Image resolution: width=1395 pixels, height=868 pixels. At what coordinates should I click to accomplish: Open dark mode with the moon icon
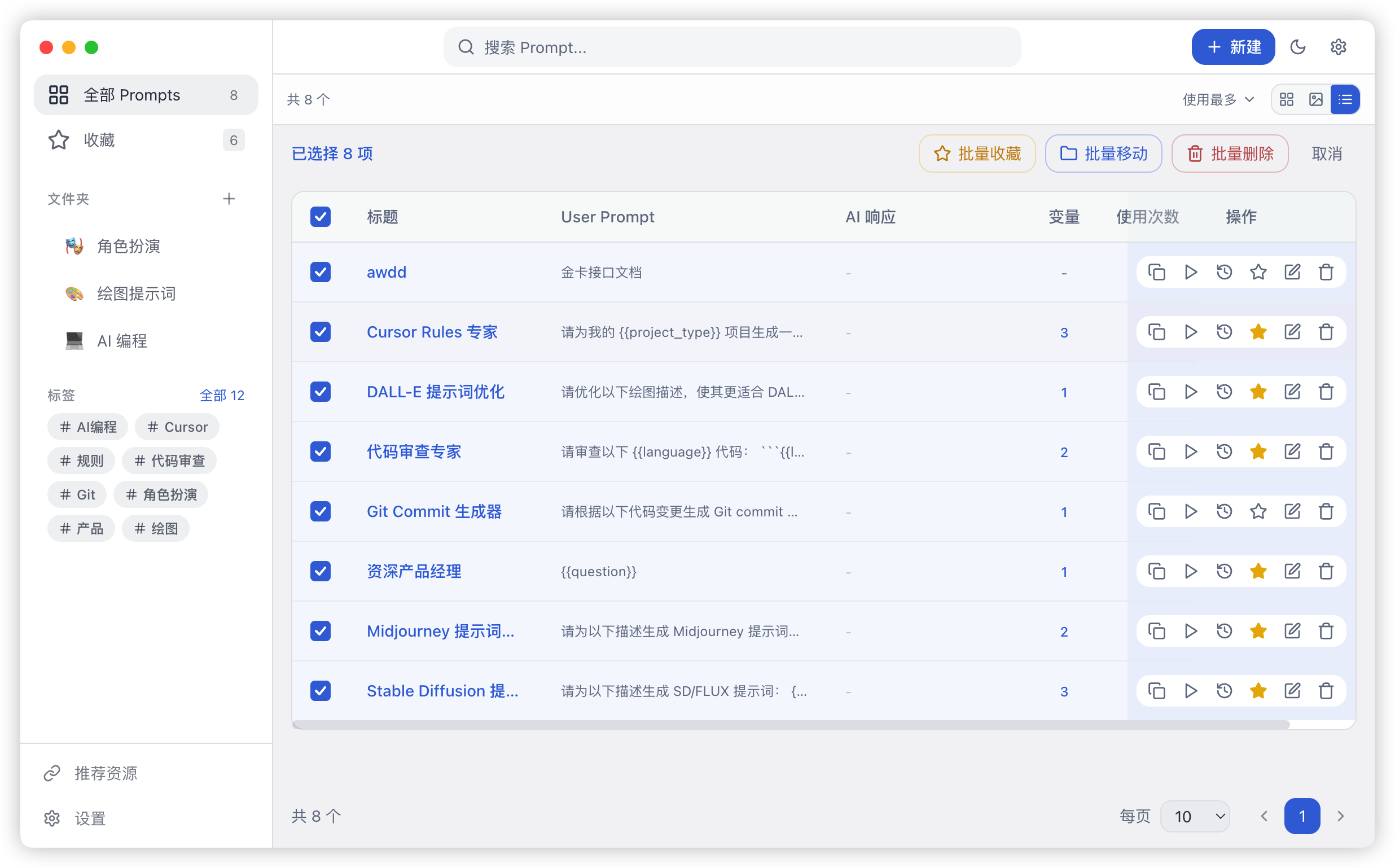1299,47
